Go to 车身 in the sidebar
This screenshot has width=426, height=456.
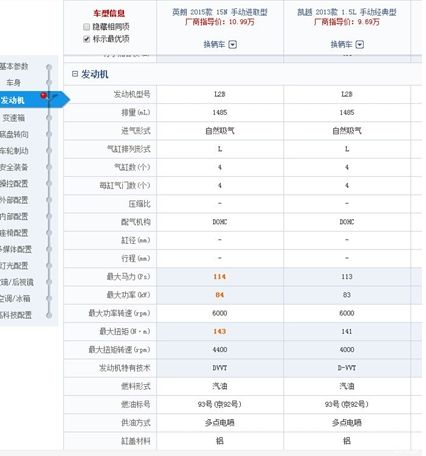[x=14, y=83]
